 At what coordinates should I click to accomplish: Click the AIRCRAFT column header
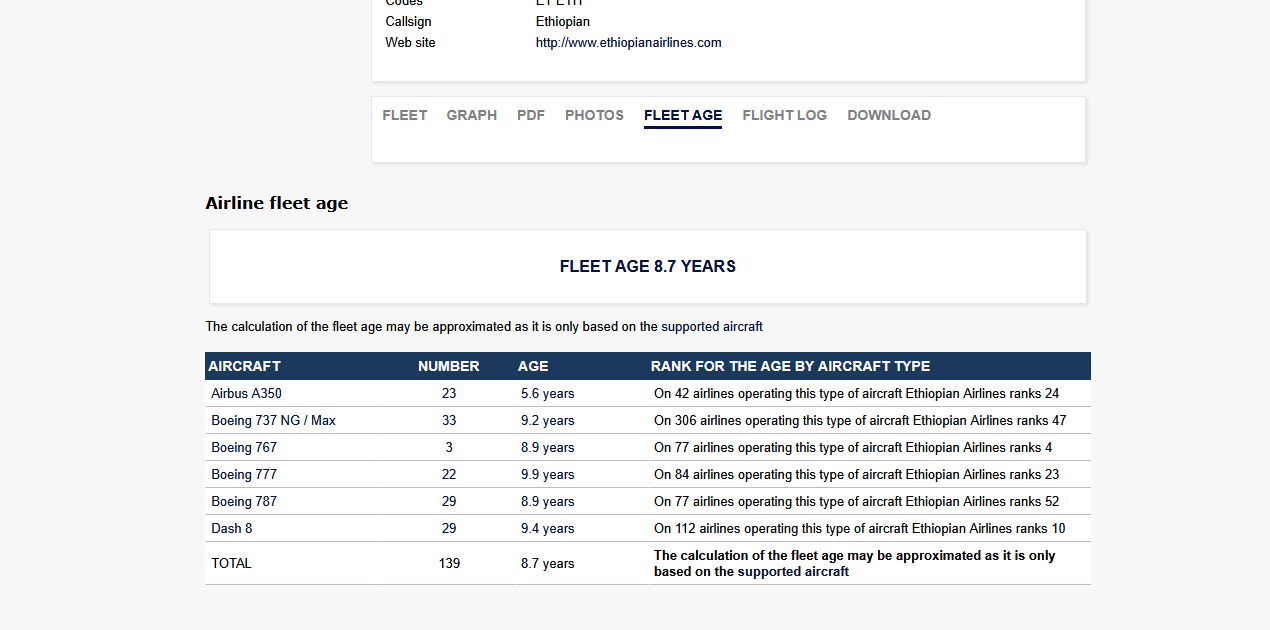[x=244, y=366]
